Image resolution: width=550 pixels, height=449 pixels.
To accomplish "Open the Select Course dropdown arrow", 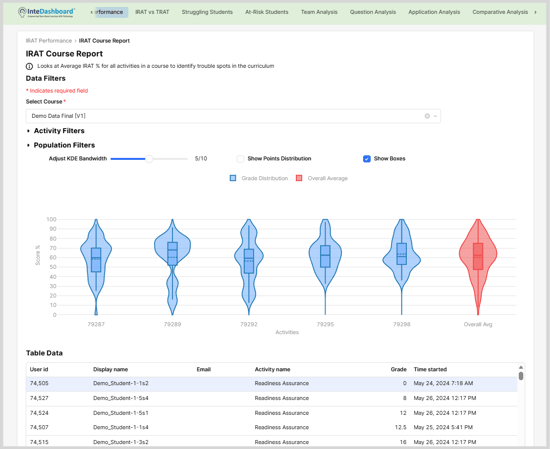I will (435, 116).
